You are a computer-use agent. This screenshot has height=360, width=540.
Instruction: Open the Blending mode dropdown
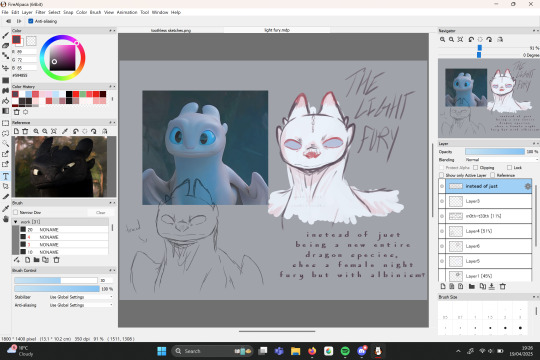(x=501, y=160)
